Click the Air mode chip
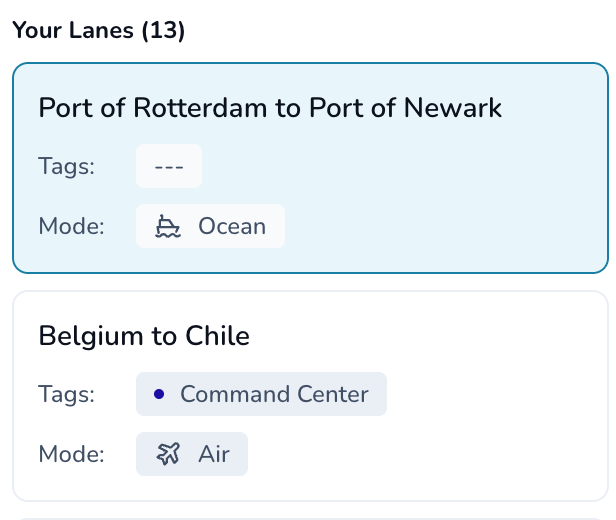This screenshot has height=520, width=616. 192,454
